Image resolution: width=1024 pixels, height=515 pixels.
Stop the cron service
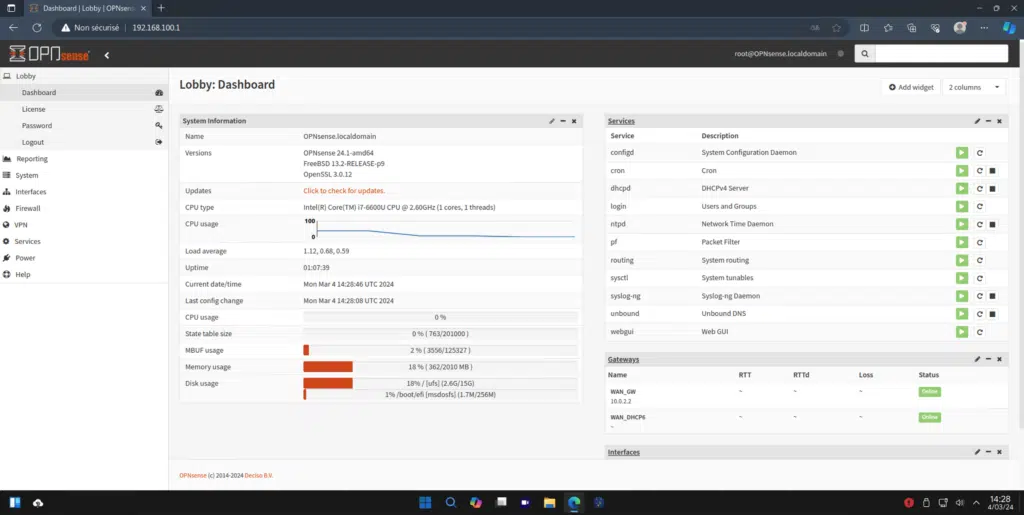992,171
